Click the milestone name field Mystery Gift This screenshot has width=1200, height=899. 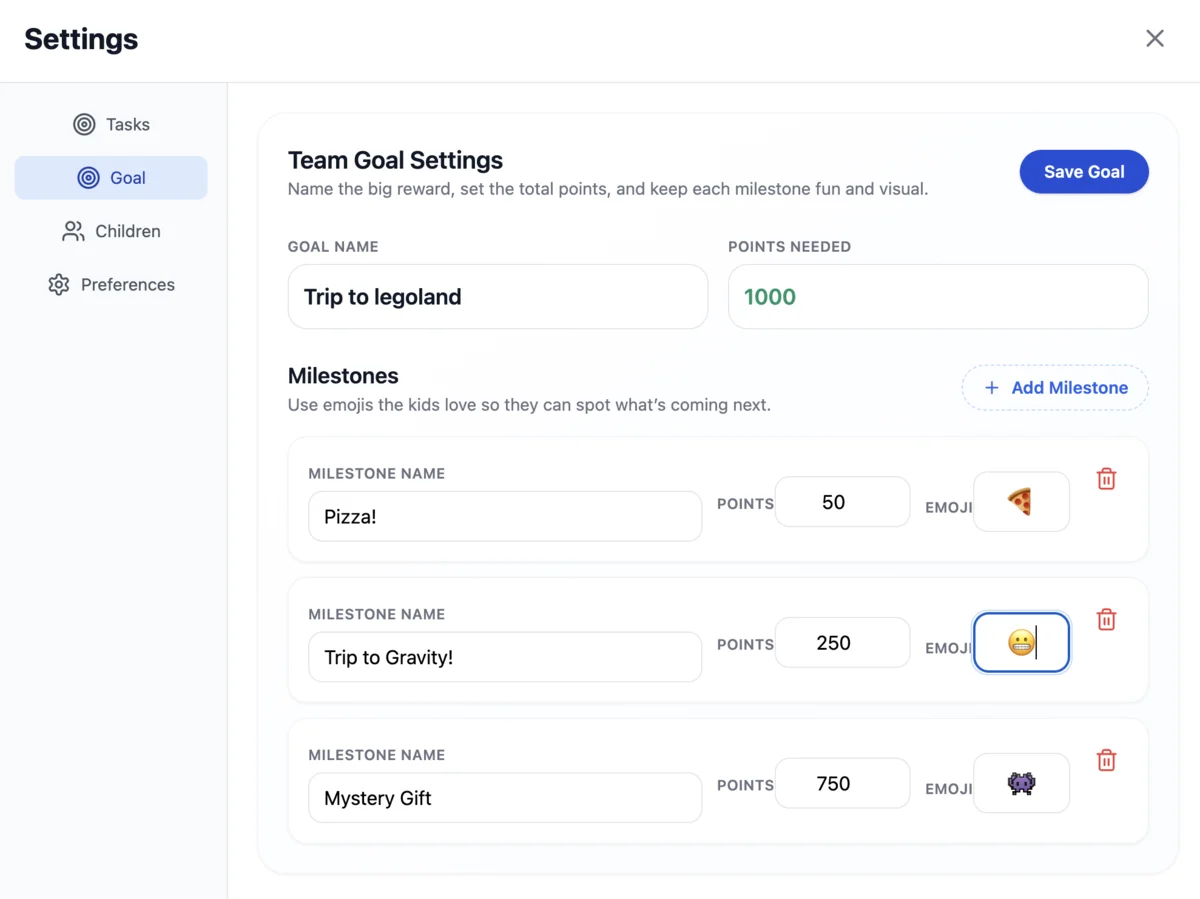(504, 797)
